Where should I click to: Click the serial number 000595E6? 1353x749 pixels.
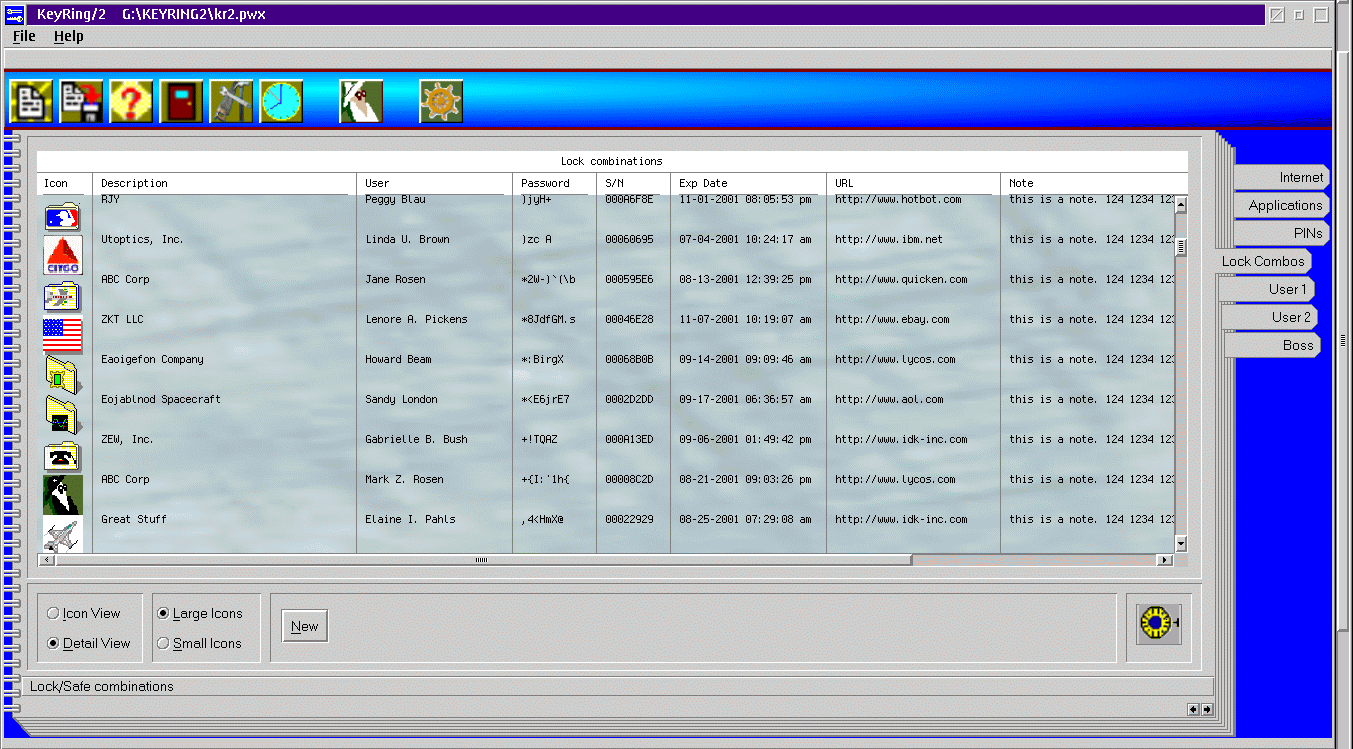coord(629,280)
